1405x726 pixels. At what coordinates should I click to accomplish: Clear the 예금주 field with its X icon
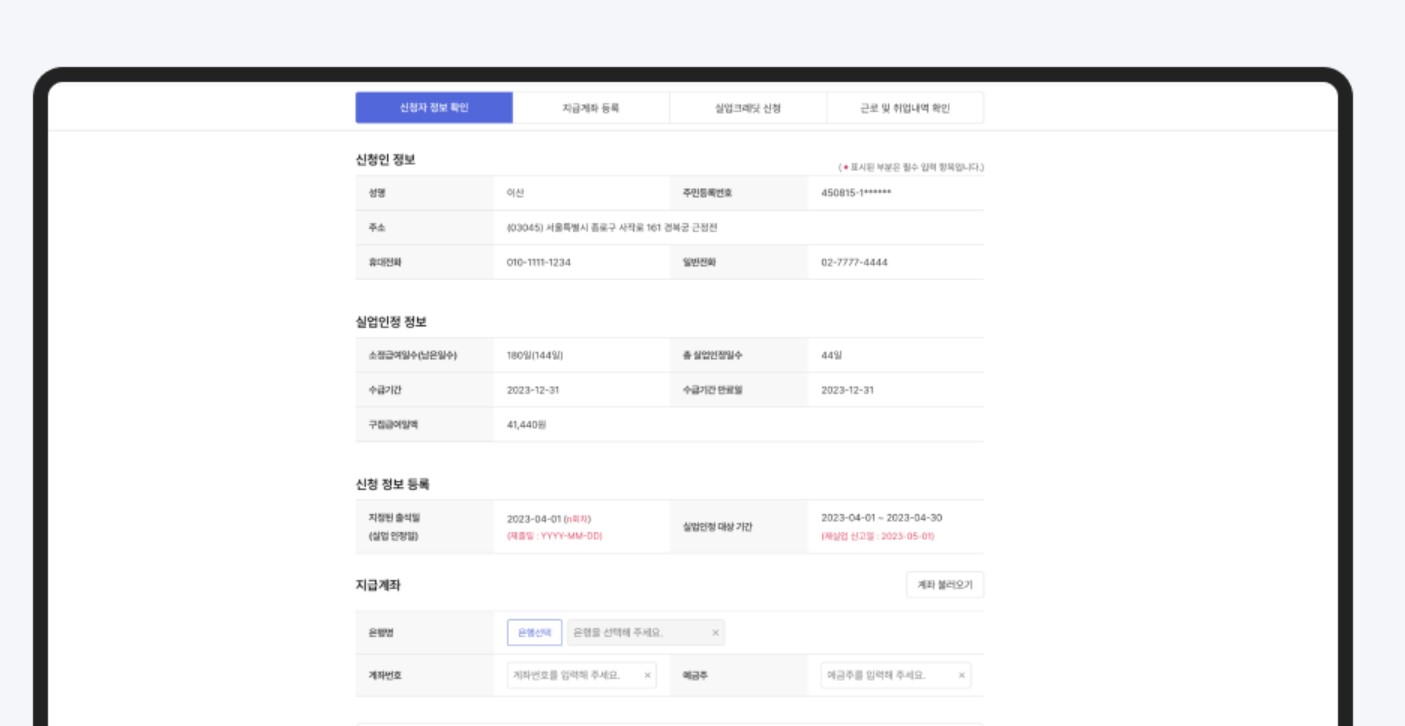click(962, 675)
